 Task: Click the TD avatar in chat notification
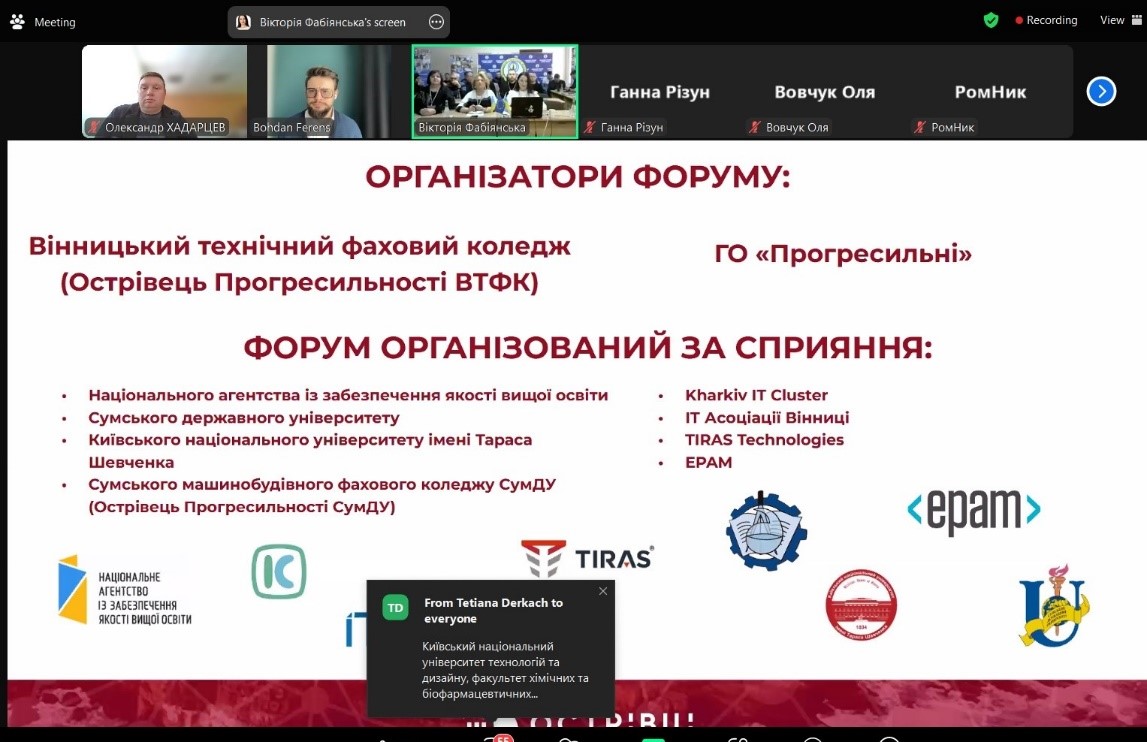click(x=396, y=607)
